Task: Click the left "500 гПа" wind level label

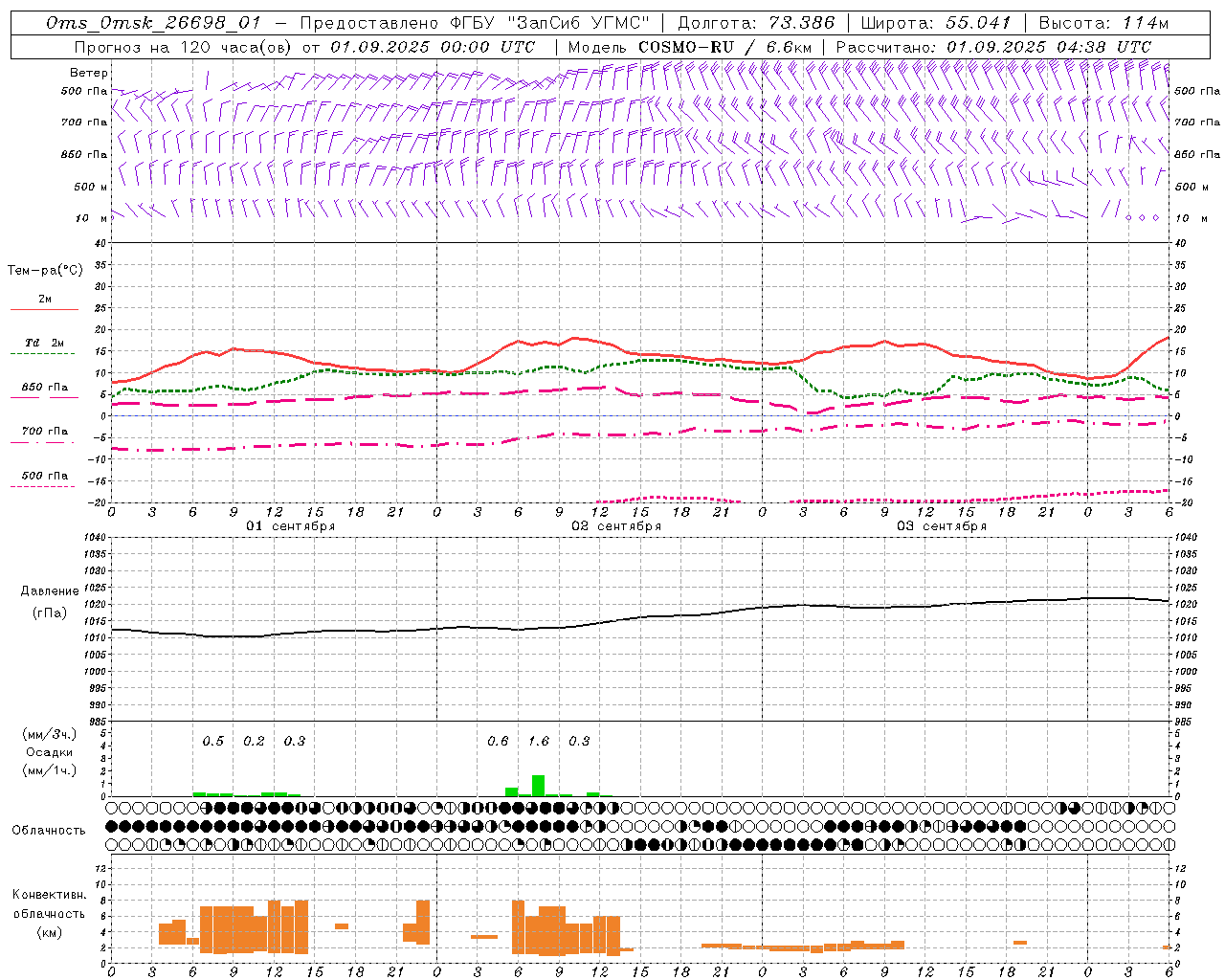Action: 84,91
